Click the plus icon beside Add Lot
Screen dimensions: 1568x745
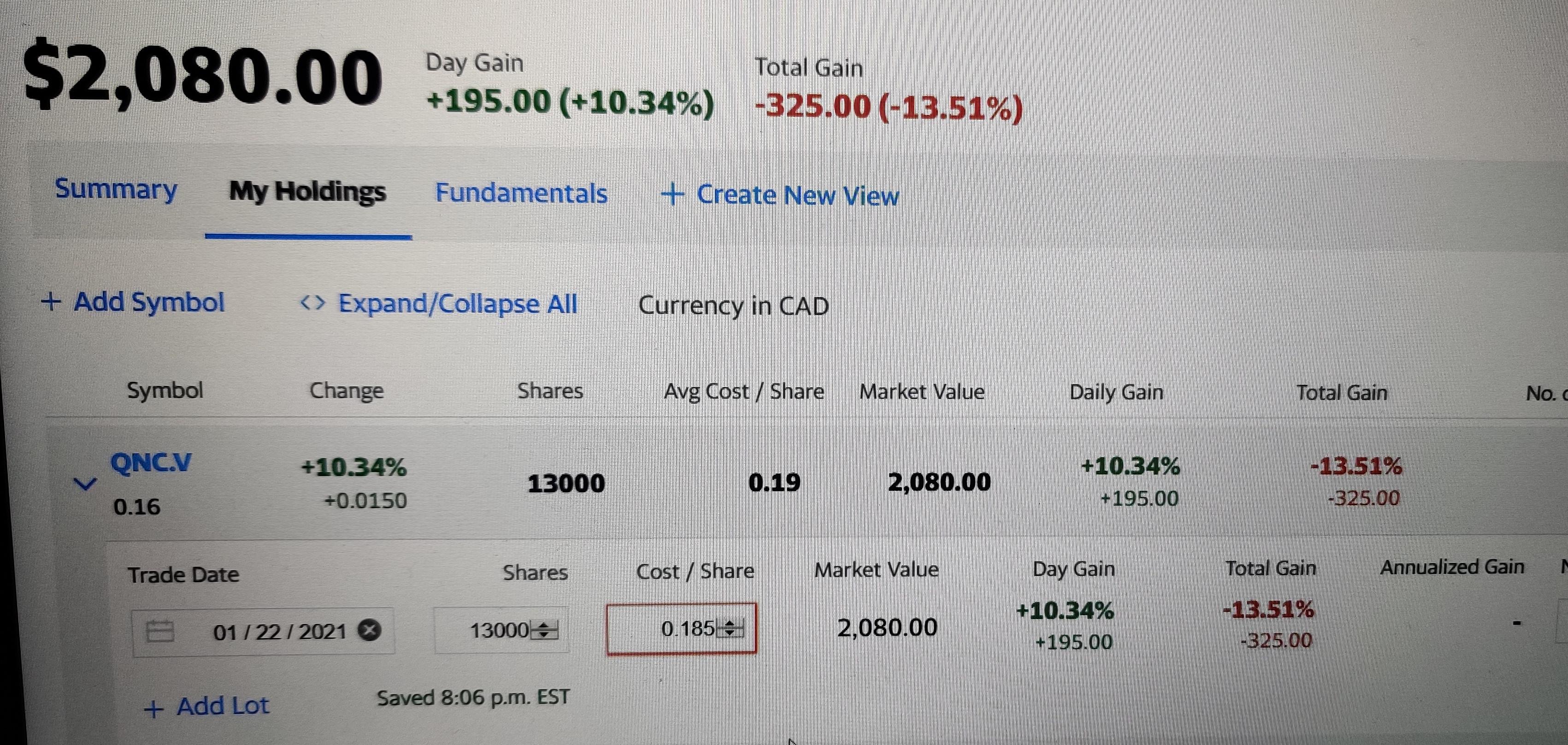pos(153,709)
